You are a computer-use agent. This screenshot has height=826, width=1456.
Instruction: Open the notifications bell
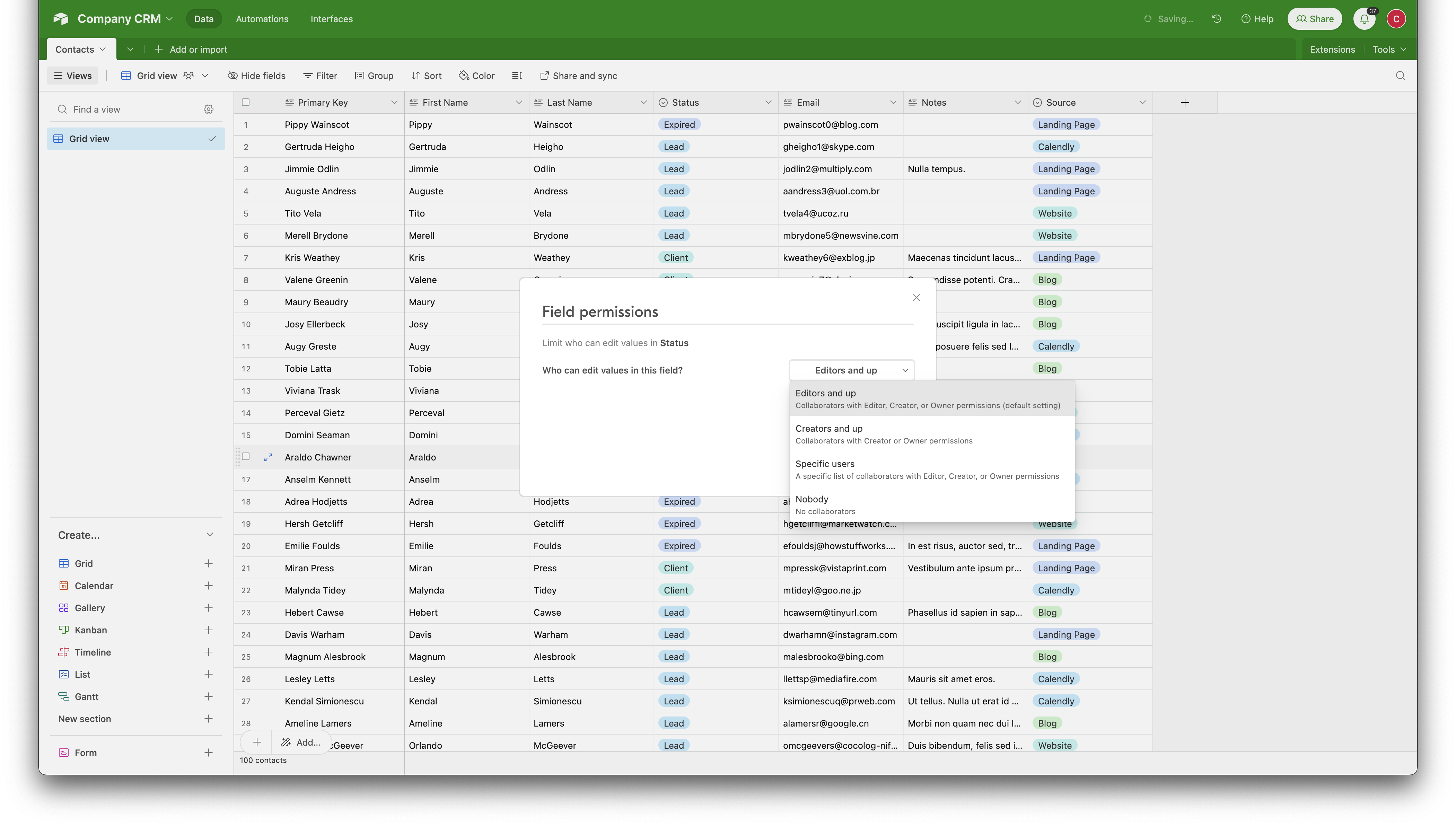(x=1364, y=18)
